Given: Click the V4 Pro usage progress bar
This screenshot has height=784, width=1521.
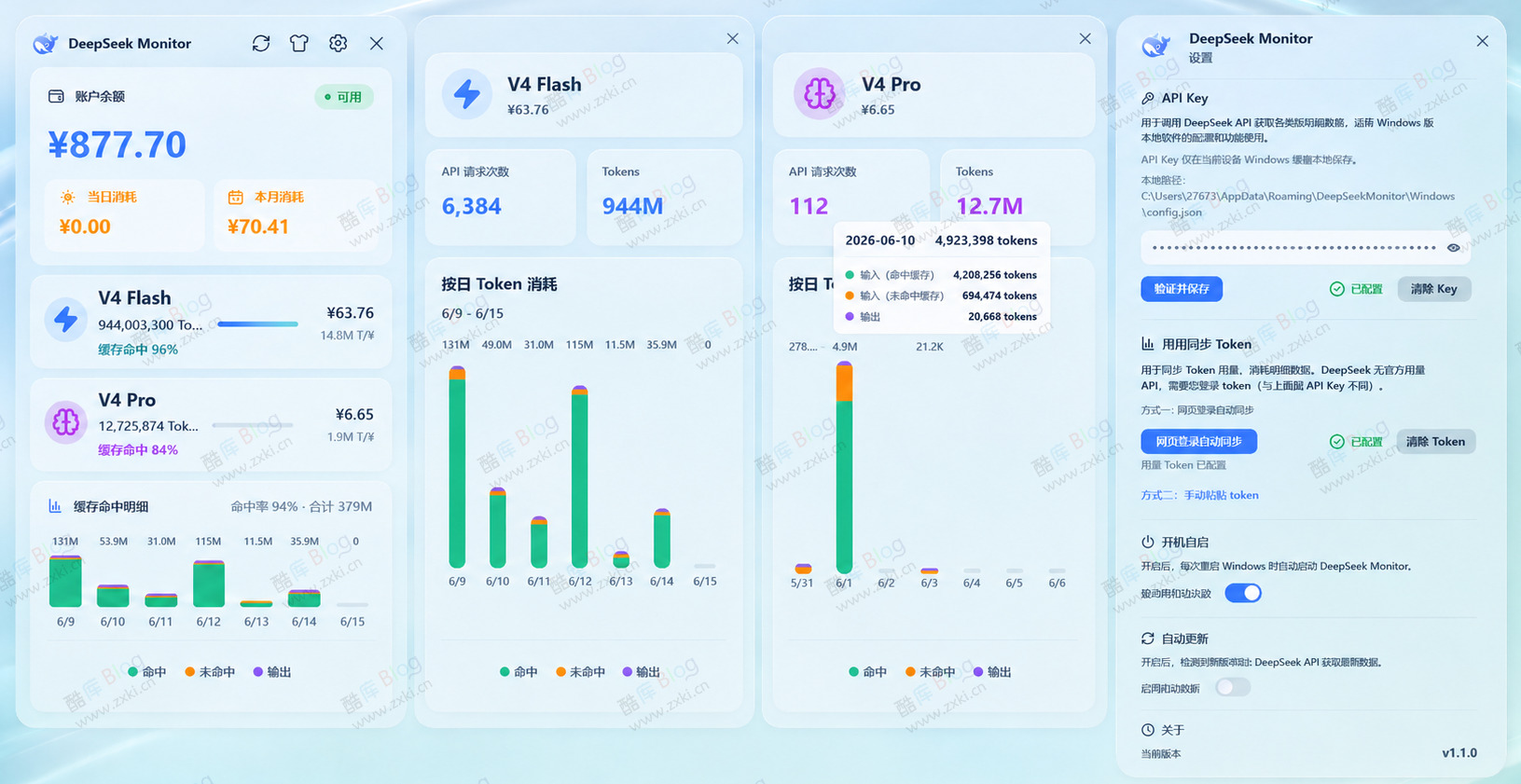Looking at the screenshot, I should coord(253,425).
